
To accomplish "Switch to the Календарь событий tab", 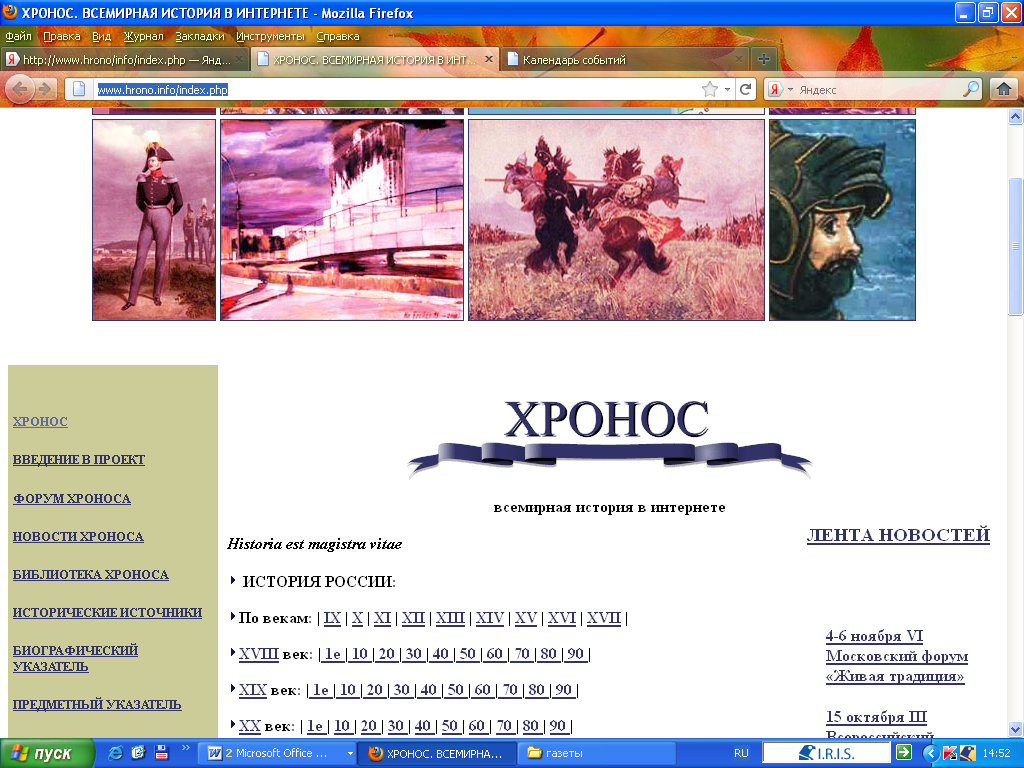I will click(x=625, y=59).
